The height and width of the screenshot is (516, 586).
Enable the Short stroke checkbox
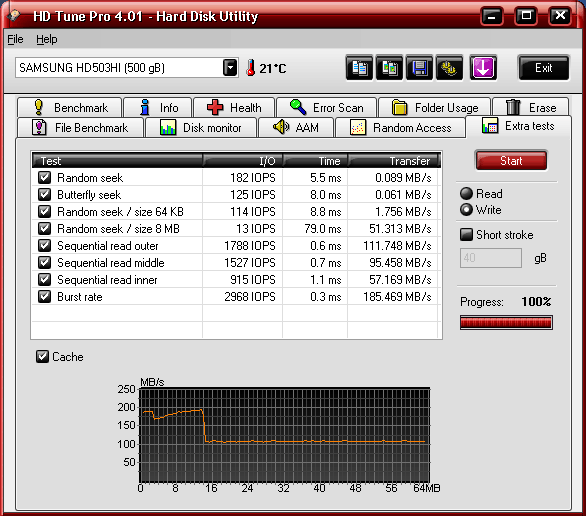pyautogui.click(x=466, y=235)
